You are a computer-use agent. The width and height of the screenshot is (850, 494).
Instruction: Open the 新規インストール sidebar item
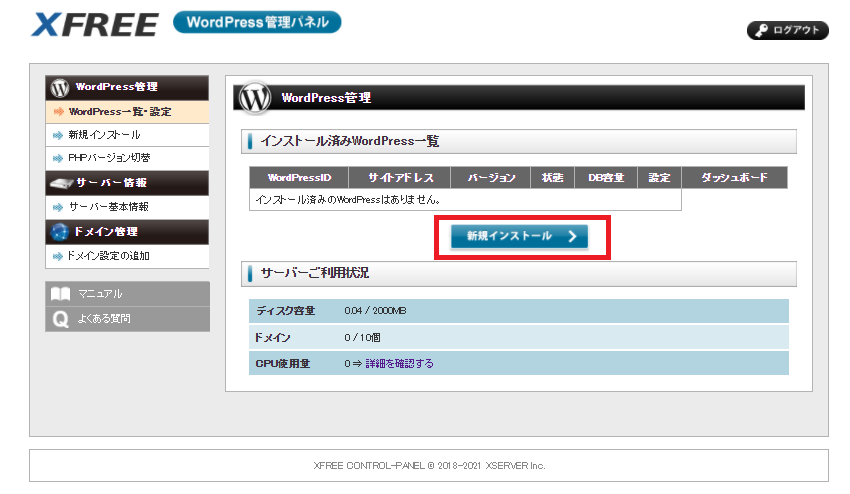pos(127,134)
